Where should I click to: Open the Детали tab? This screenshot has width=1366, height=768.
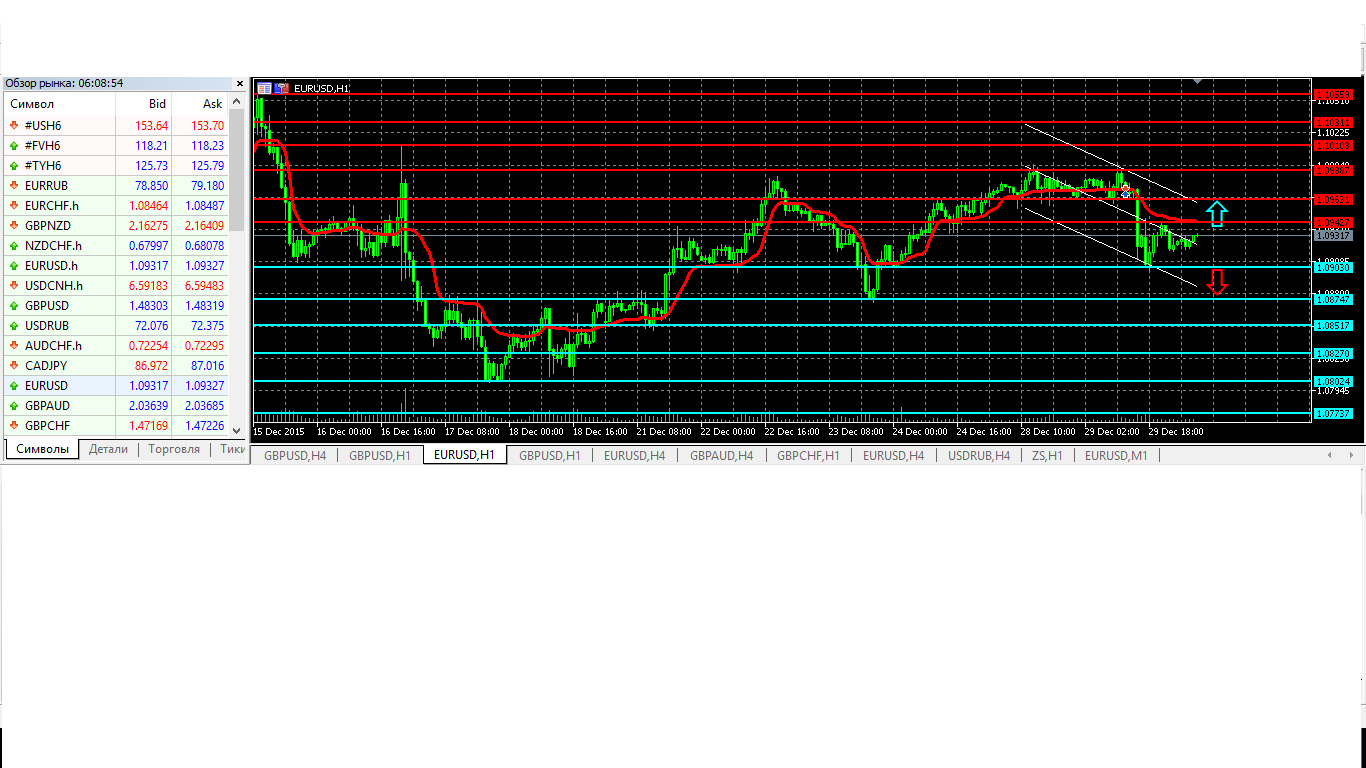tap(108, 450)
